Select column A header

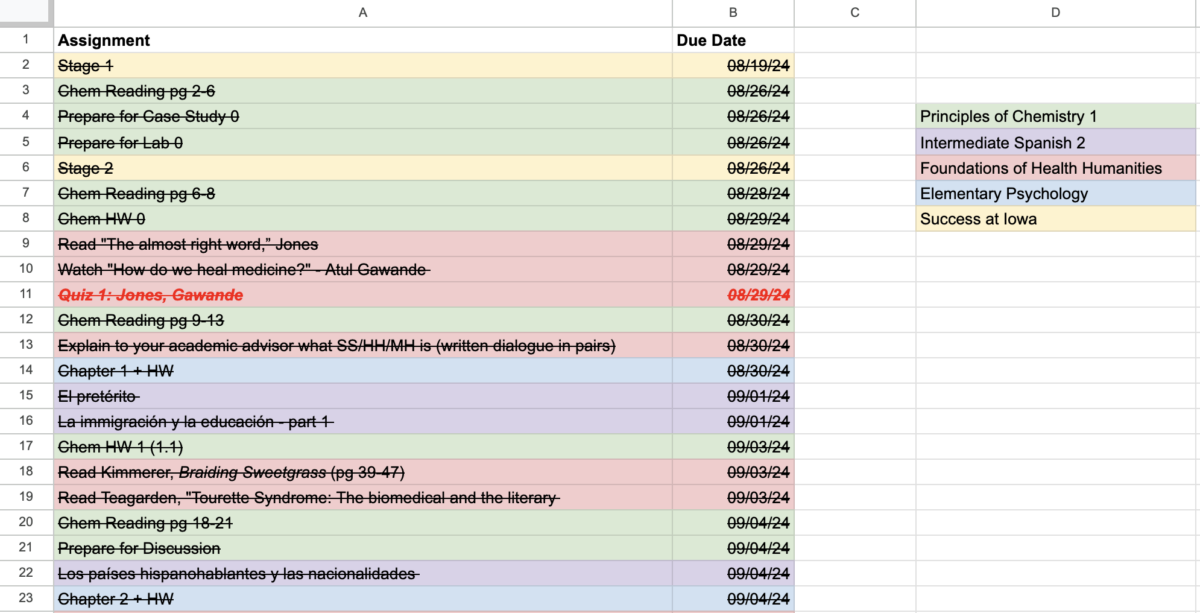click(x=363, y=13)
